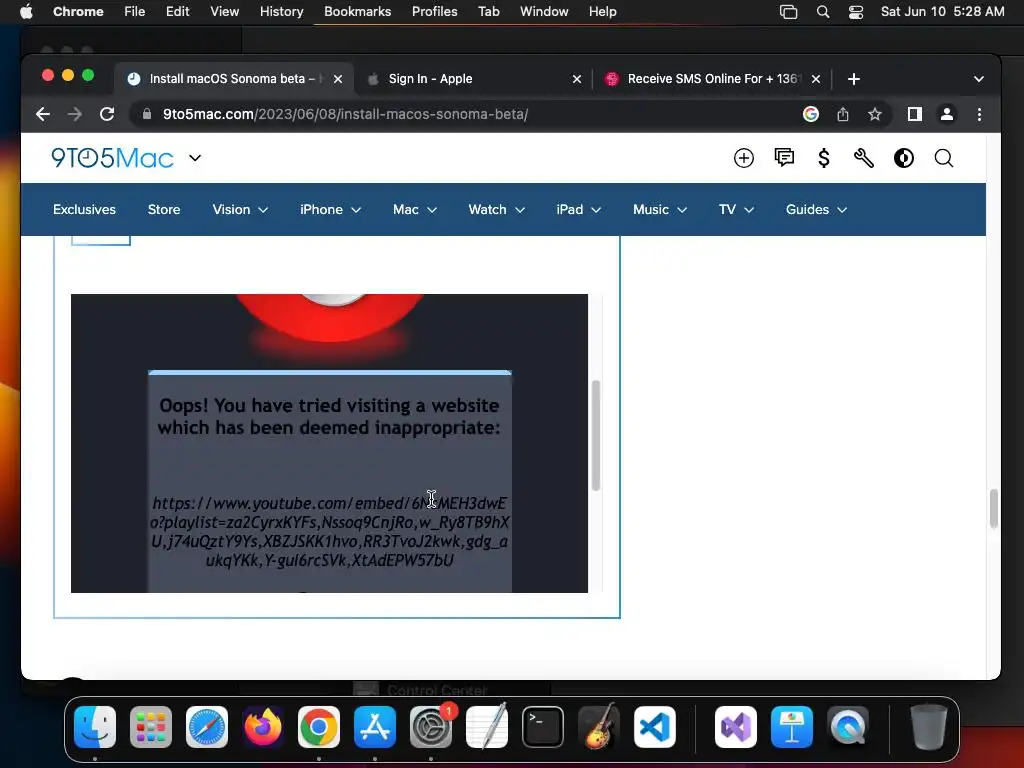Image resolution: width=1024 pixels, height=768 pixels.
Task: Open the Trash in the Dock
Action: click(929, 726)
